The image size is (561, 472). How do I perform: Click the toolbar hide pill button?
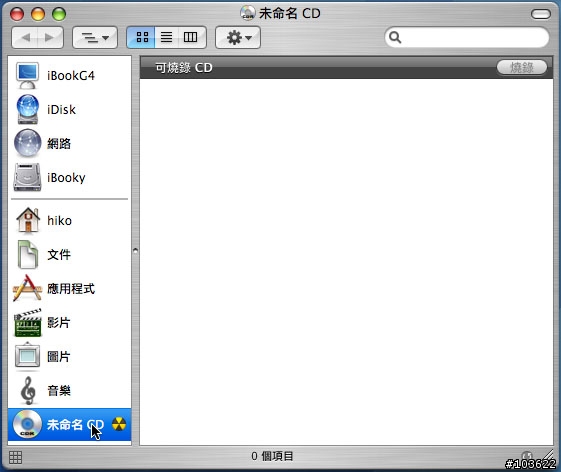pyautogui.click(x=541, y=14)
